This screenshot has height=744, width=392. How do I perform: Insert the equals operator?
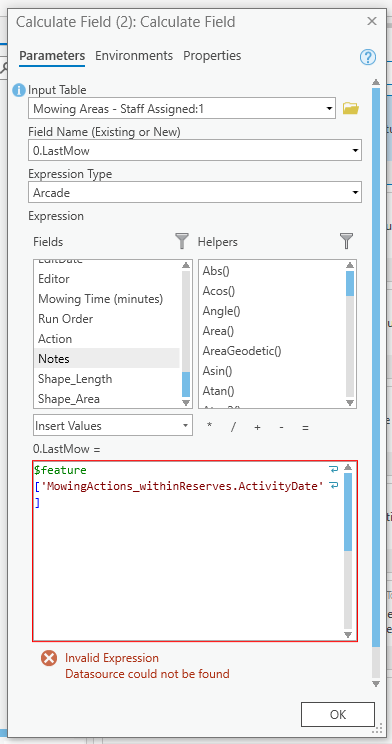click(x=305, y=427)
